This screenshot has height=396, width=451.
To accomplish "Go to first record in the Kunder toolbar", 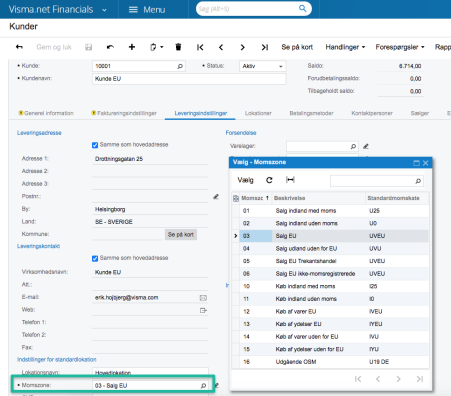I will (x=200, y=47).
